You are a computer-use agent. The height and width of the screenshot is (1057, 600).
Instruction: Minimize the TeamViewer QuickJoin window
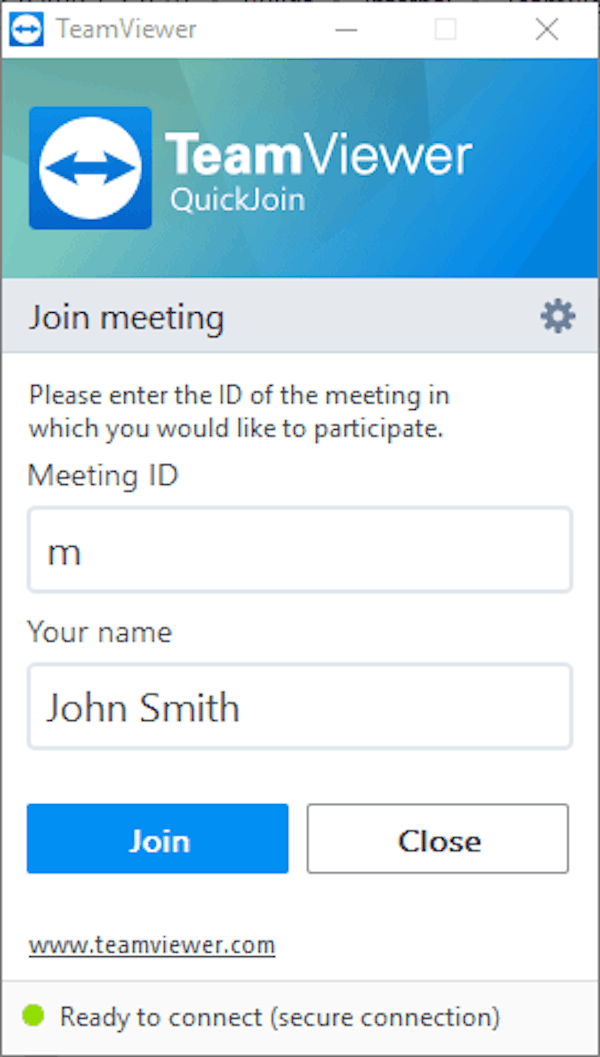[346, 30]
